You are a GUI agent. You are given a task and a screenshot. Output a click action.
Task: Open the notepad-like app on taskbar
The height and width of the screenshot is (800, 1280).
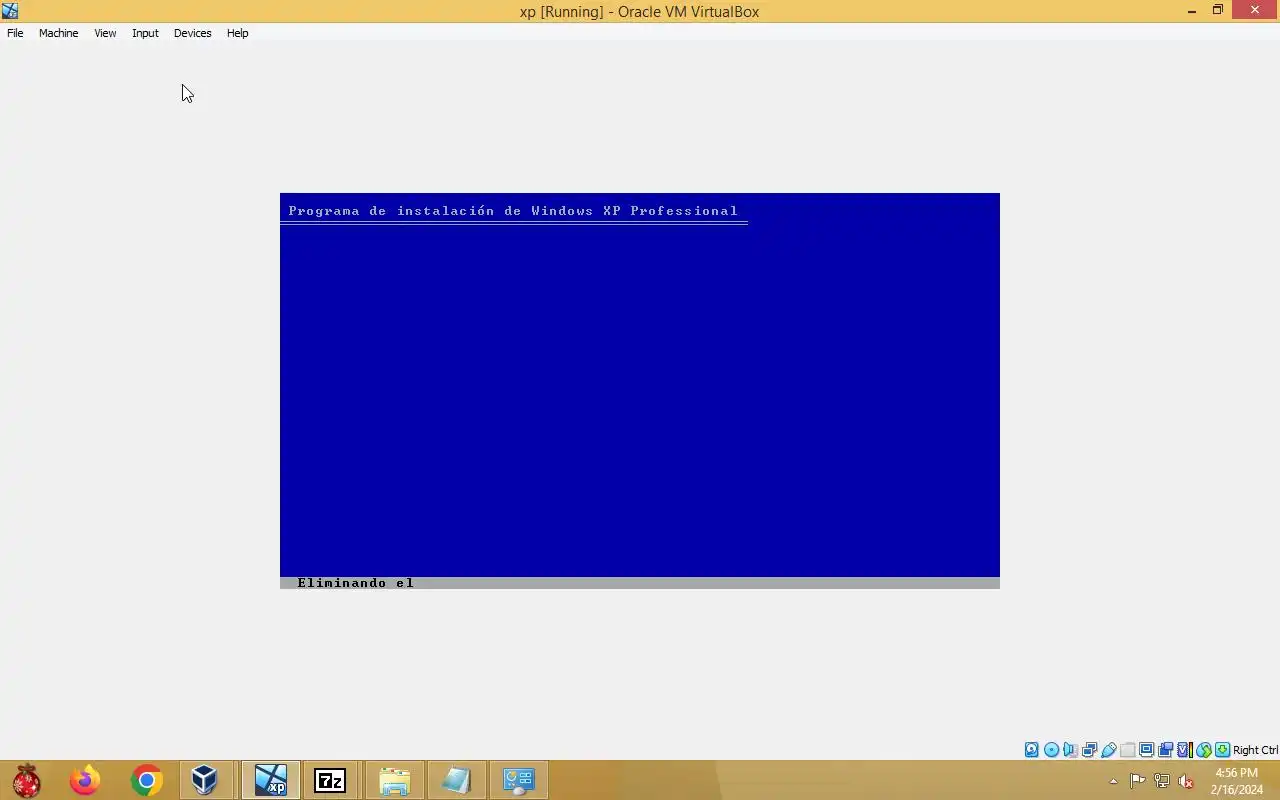click(456, 780)
